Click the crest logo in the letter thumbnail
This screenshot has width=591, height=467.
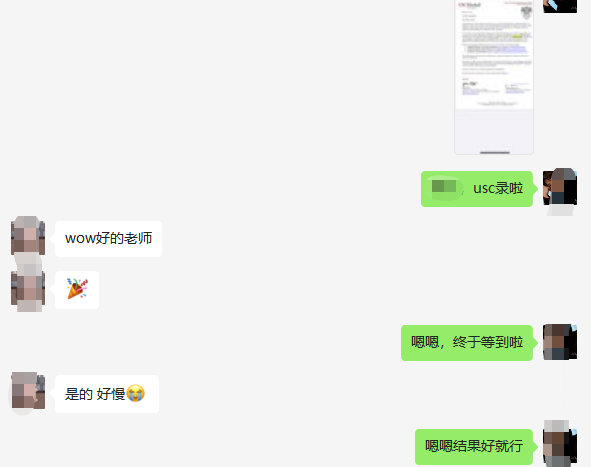coord(526,13)
